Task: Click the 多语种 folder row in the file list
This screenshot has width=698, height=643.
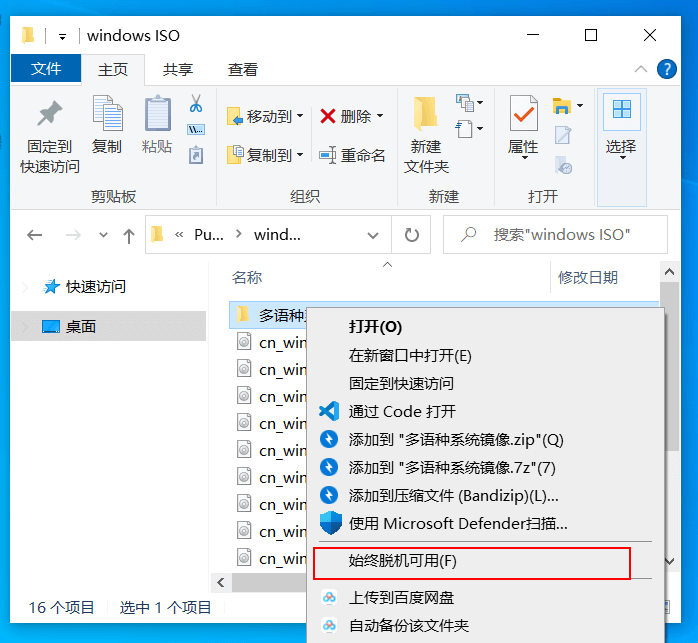Action: coord(267,315)
